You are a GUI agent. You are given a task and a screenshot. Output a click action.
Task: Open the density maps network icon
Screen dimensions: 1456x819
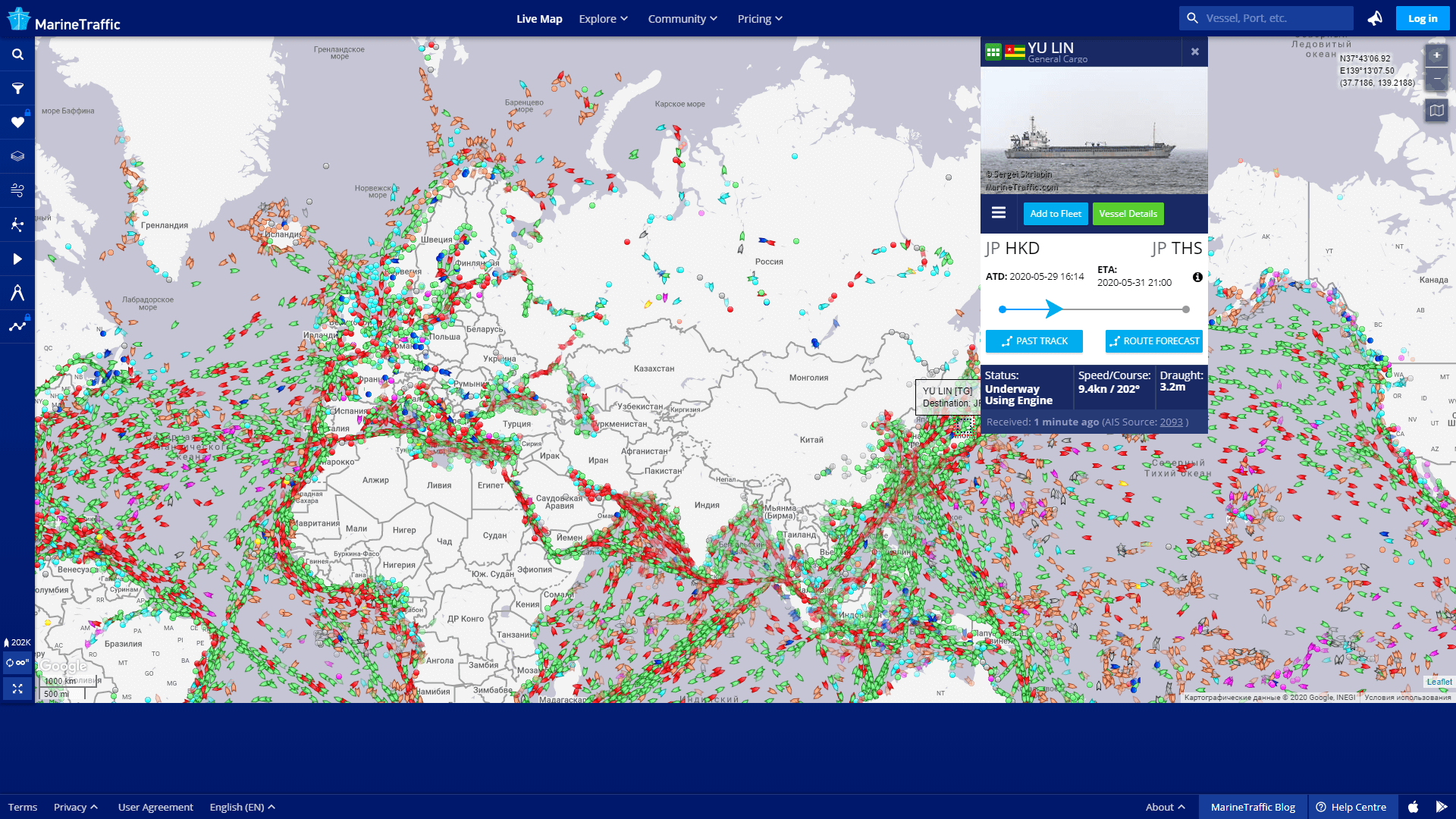tap(17, 224)
